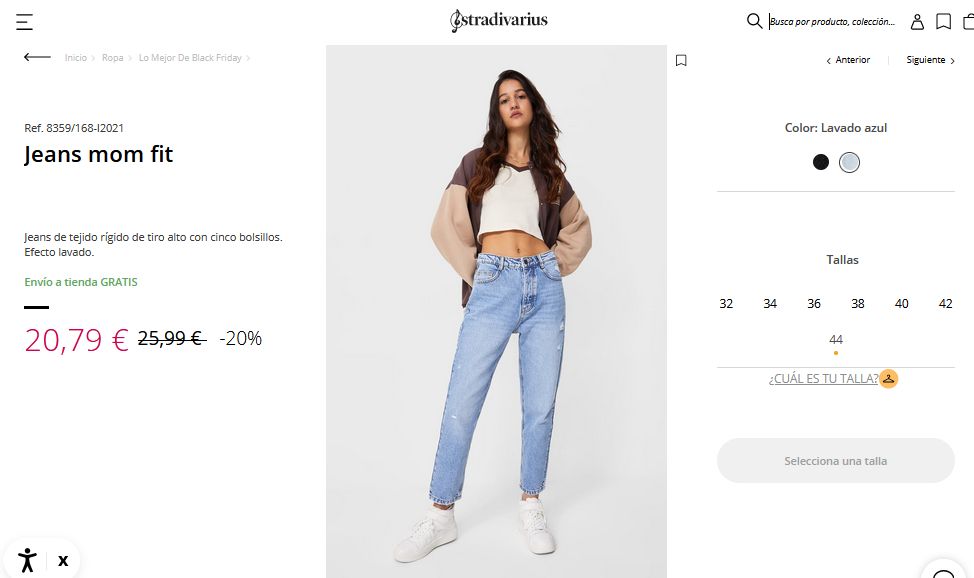Select size 38
Image resolution: width=974 pixels, height=578 pixels.
pos(858,303)
